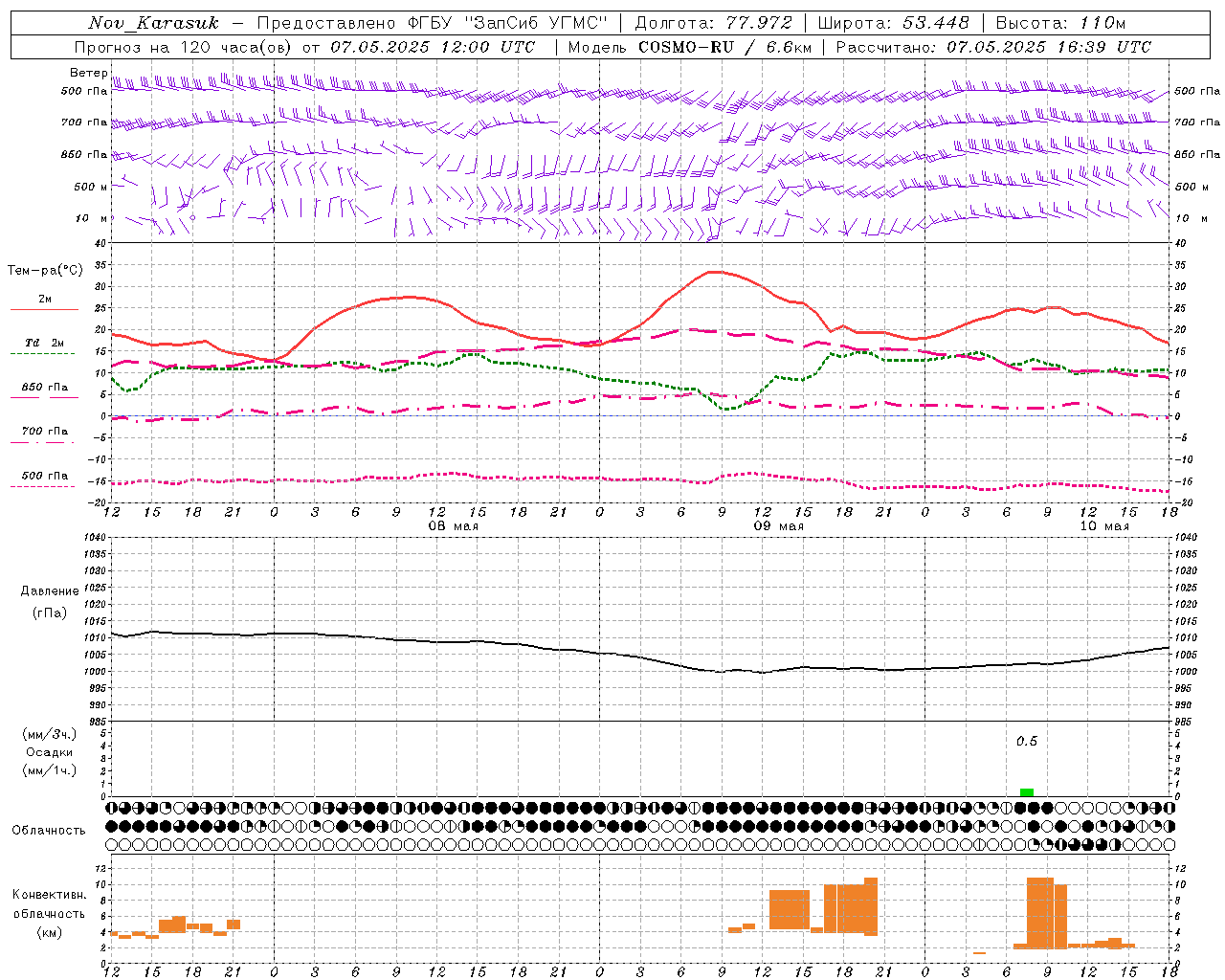The width and height of the screenshot is (1225, 980).
Task: Click the 08 мая date label
Action: pyautogui.click(x=453, y=526)
